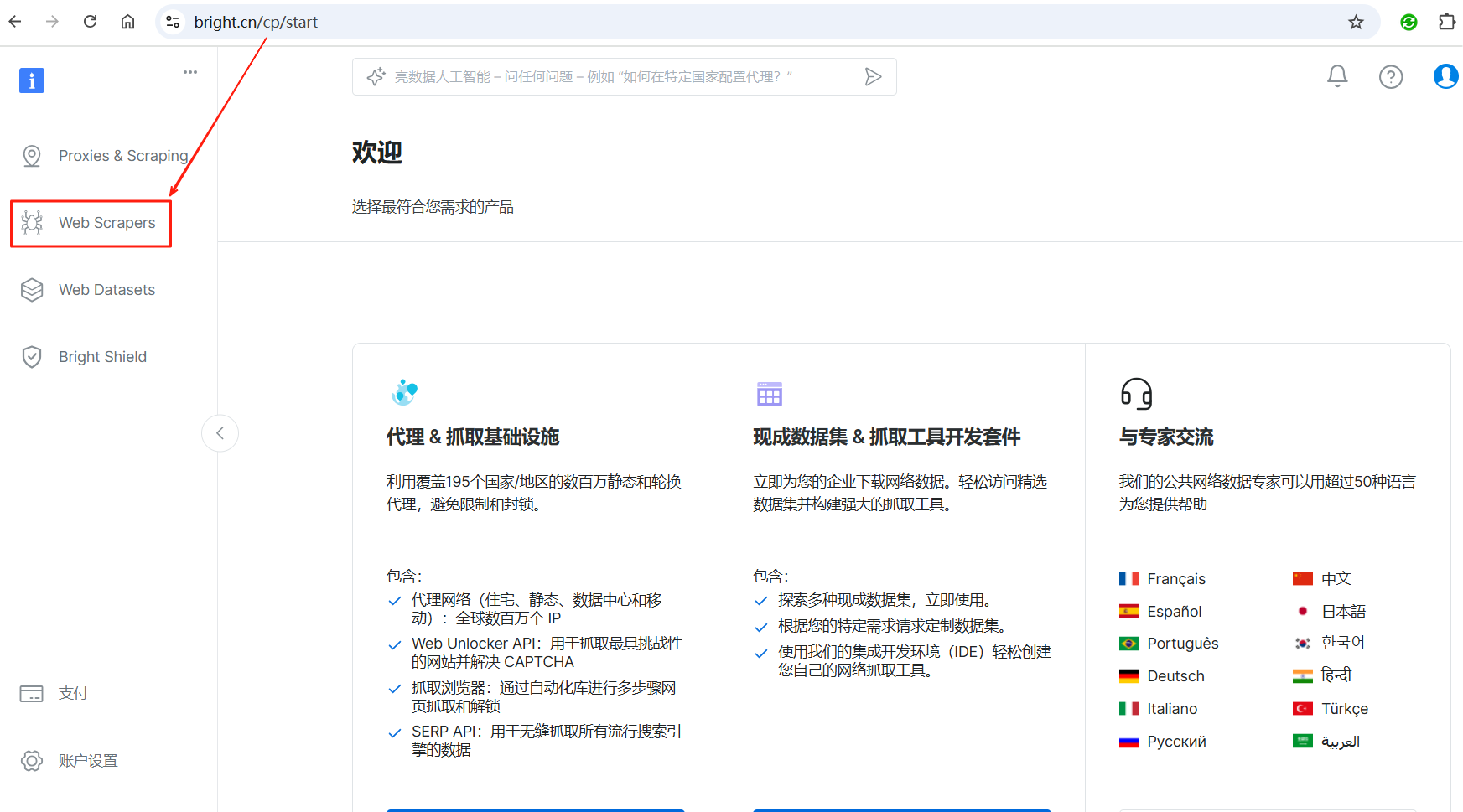Click 选择最符合您需求的产品 subtitle text
This screenshot has width=1463, height=812.
(x=433, y=207)
